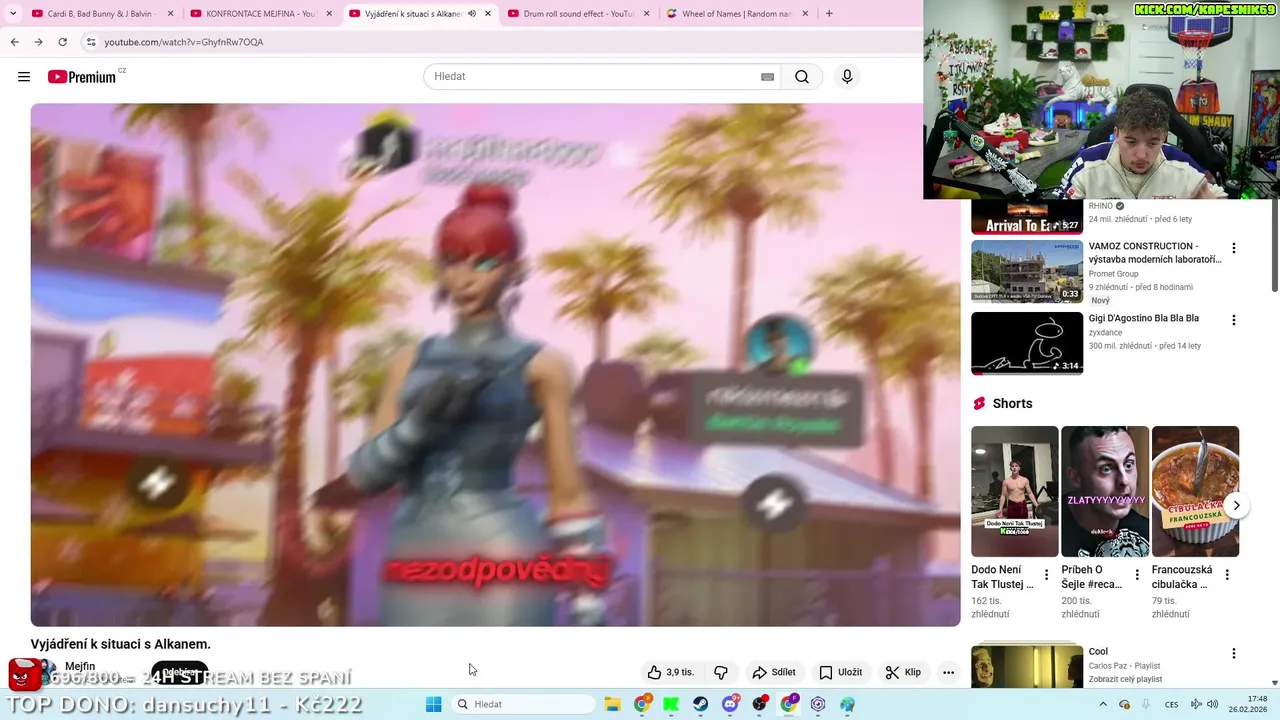Open Gigi D'Agostino Bla Bla Bla thumbnail
This screenshot has height=720, width=1280.
pos(1027,343)
